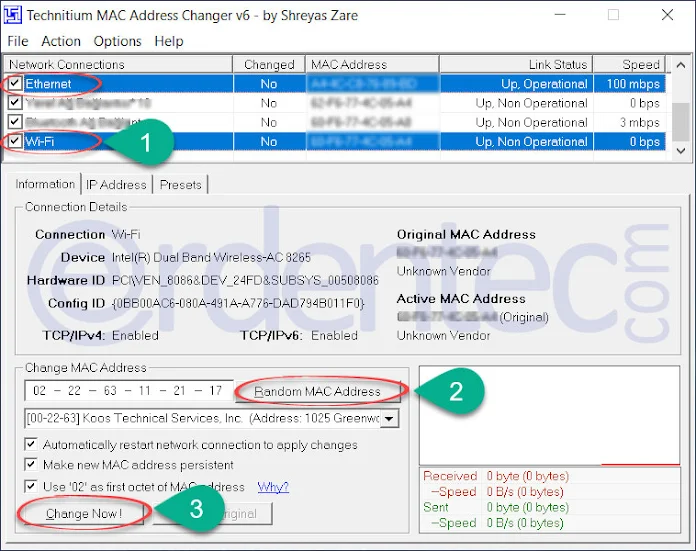Viewport: 696px width, 551px height.
Task: Switch to the IP Address tab
Action: pos(116,185)
